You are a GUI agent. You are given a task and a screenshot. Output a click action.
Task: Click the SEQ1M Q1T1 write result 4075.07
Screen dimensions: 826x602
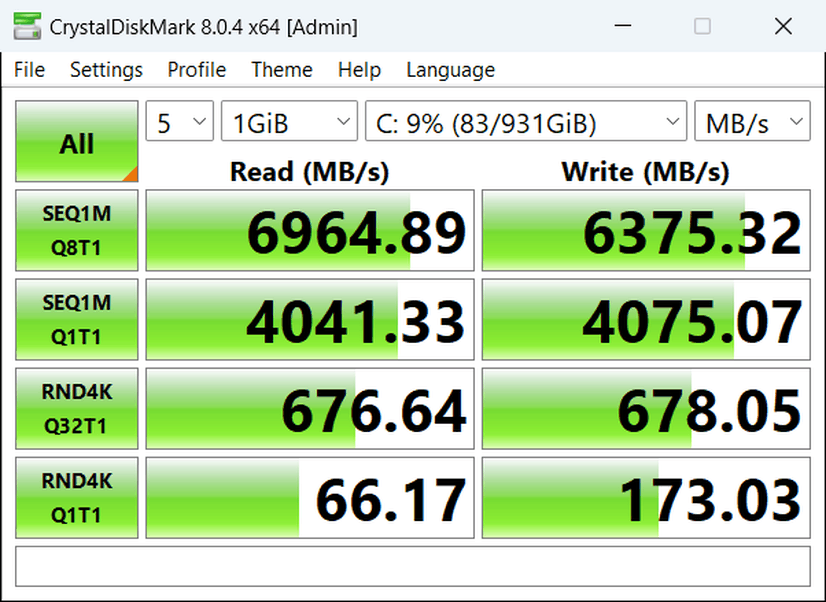[646, 319]
